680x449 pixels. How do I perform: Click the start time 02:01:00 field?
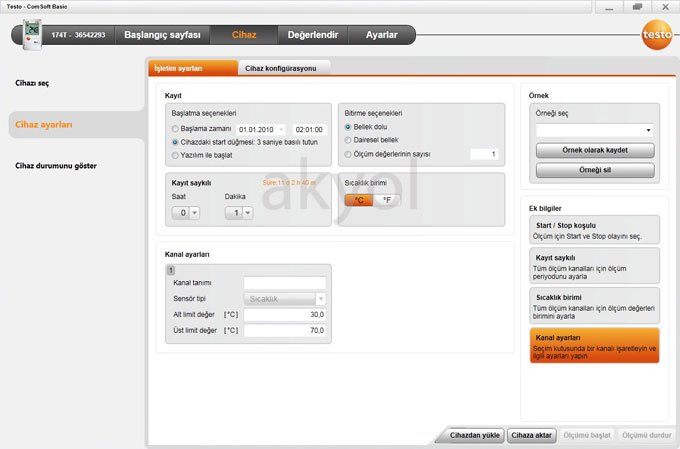(309, 129)
